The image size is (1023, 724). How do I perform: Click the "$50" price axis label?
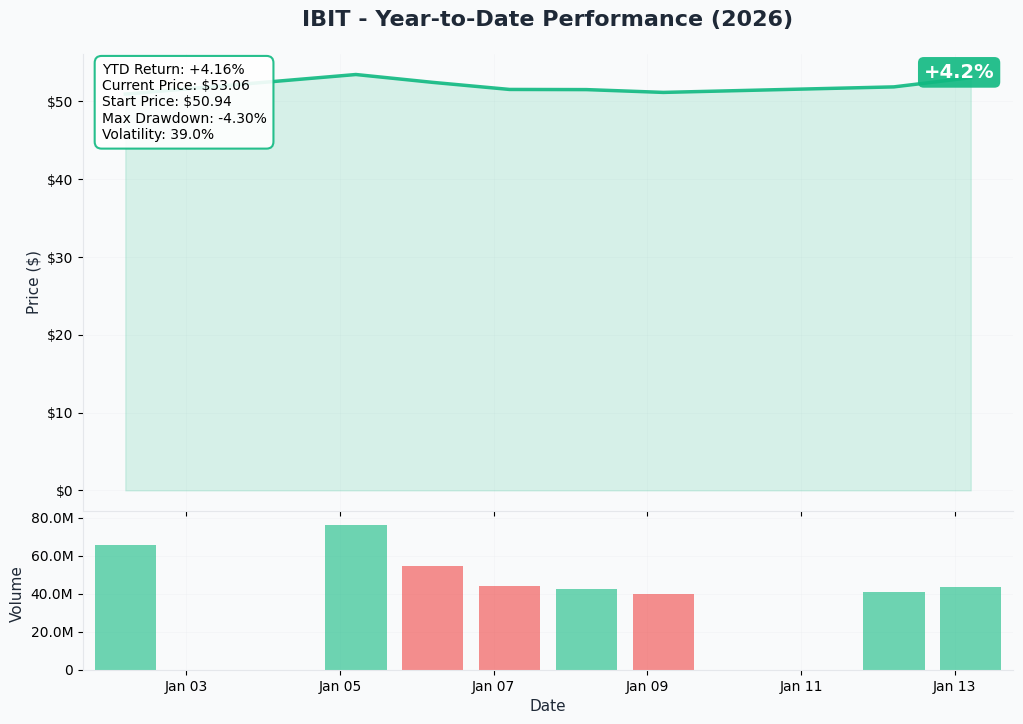coord(60,102)
